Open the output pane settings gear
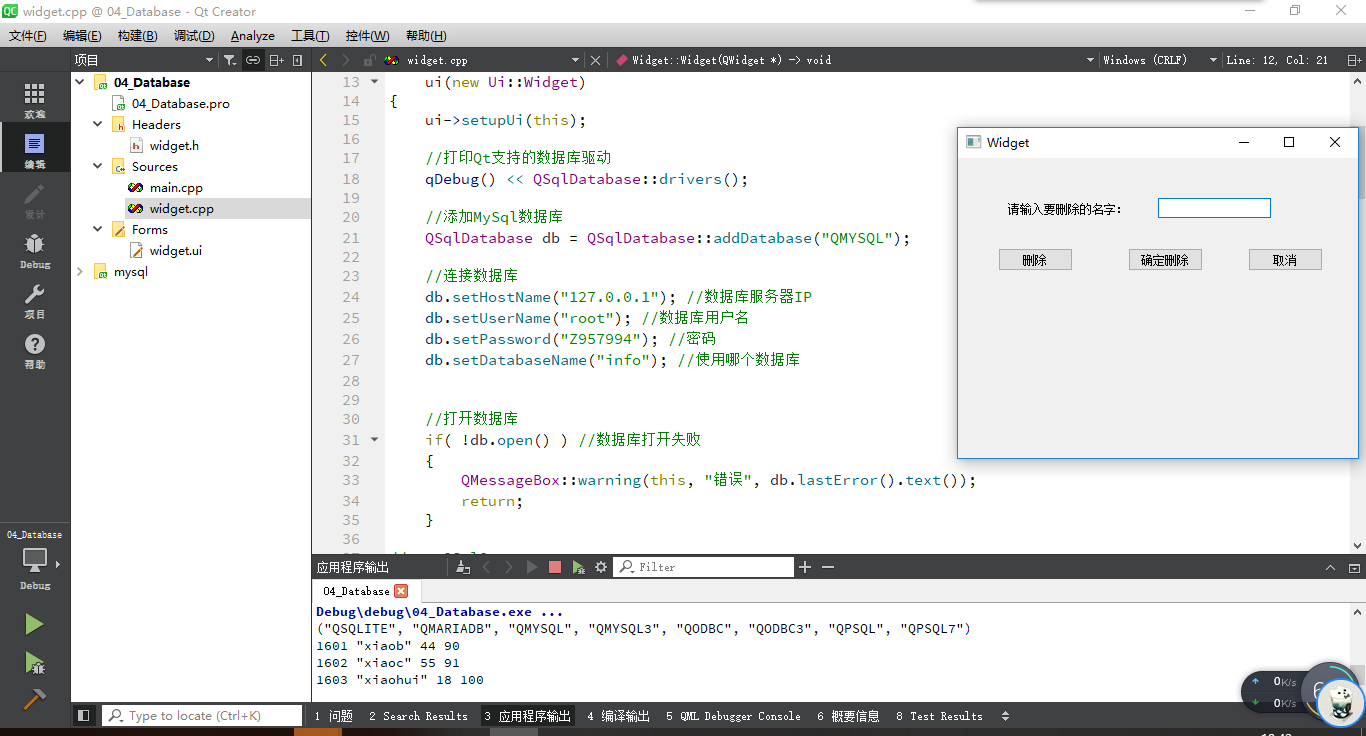Viewport: 1366px width, 736px height. (x=601, y=567)
